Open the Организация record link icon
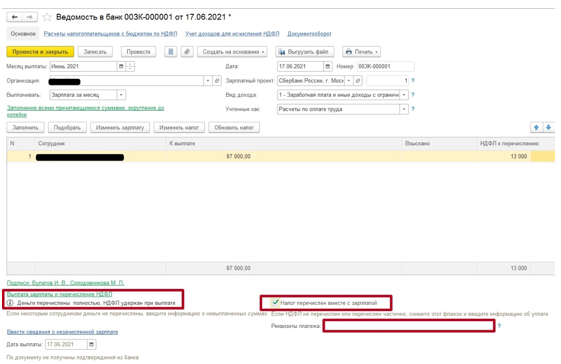561x364 pixels. [217, 81]
